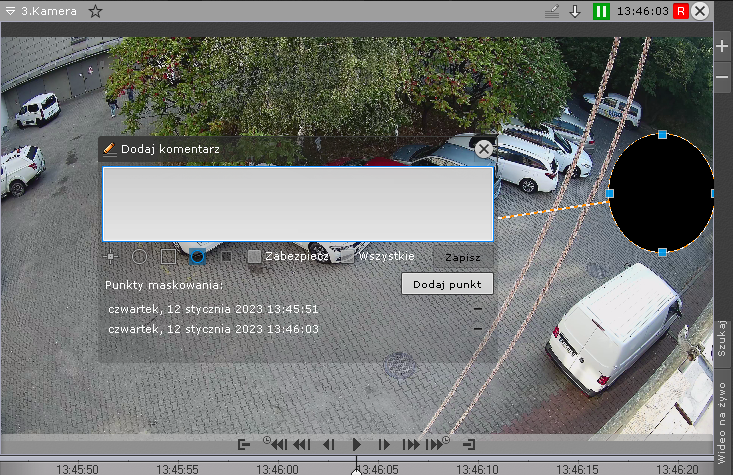Click the red R recording indicator
733x475 pixels.
click(681, 12)
